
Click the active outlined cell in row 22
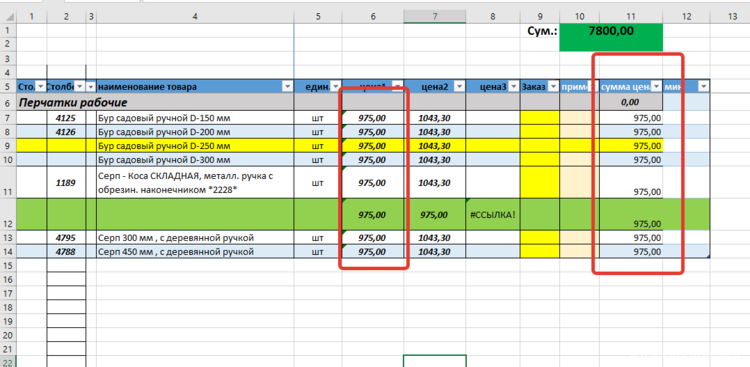coord(435,361)
